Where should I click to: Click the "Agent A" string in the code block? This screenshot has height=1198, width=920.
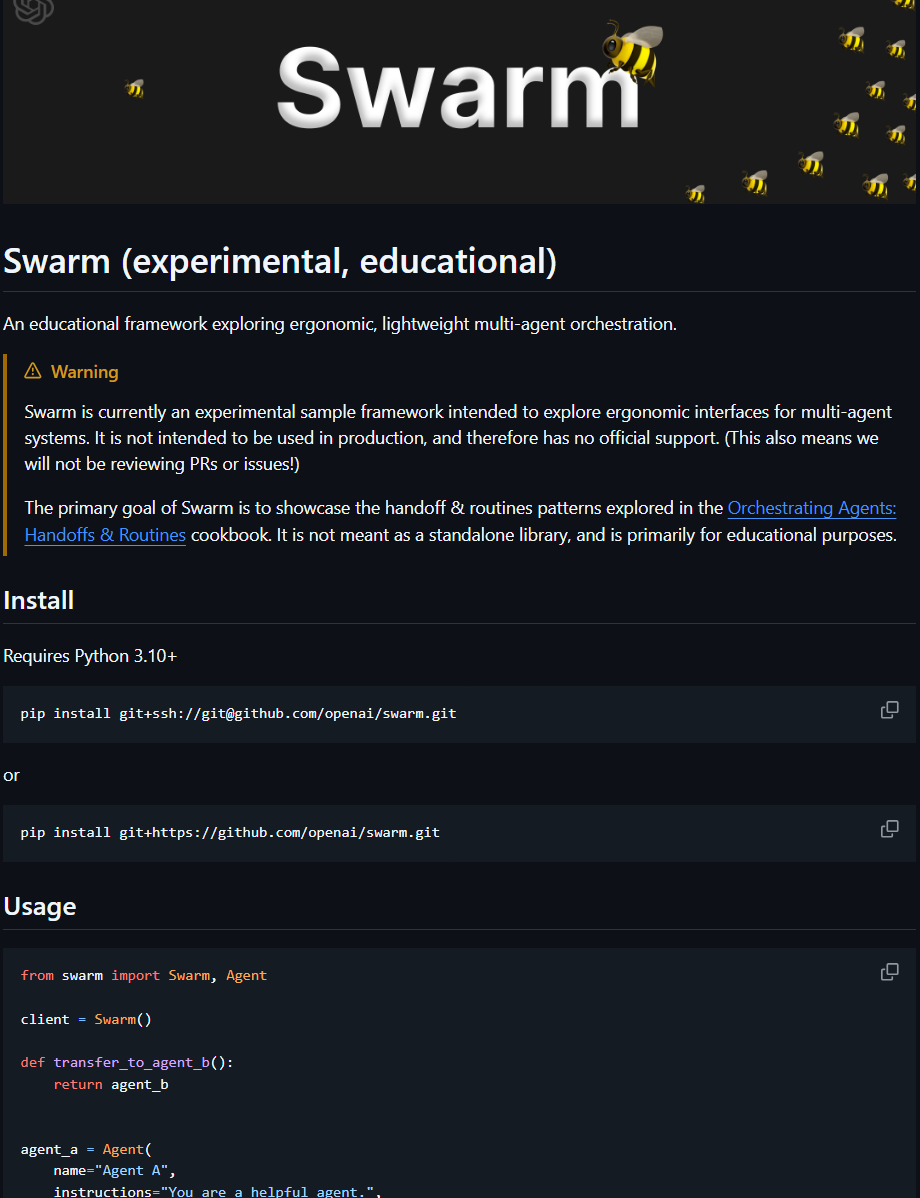137,1170
